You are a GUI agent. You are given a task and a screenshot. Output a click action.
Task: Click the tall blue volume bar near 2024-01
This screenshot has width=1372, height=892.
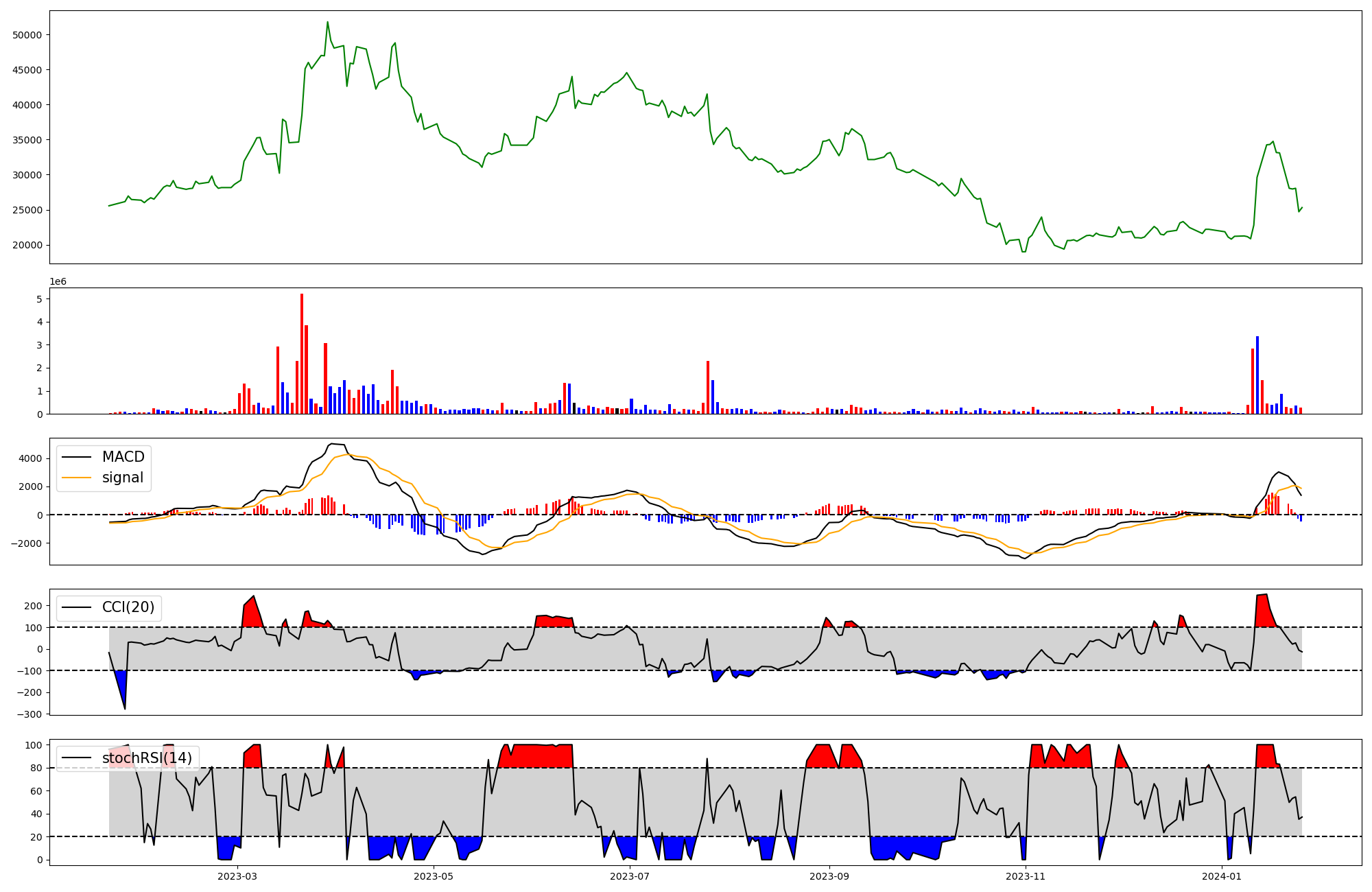[x=1257, y=374]
